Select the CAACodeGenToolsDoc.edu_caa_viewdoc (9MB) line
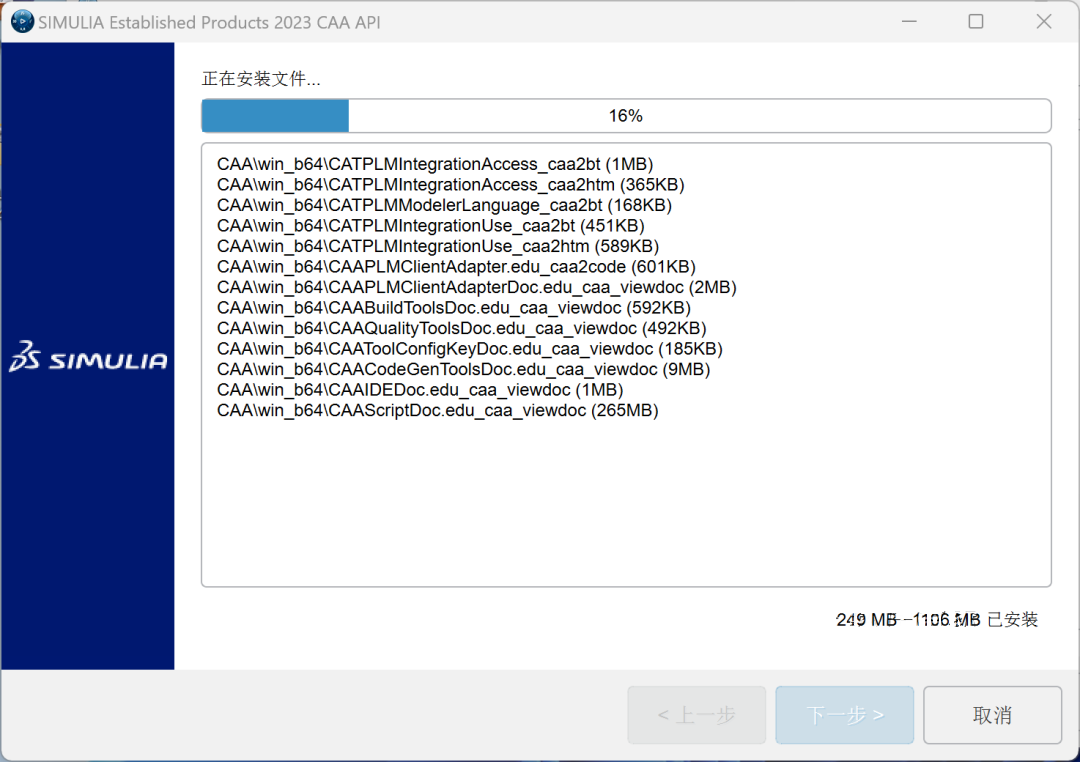Viewport: 1080px width, 762px height. [464, 369]
